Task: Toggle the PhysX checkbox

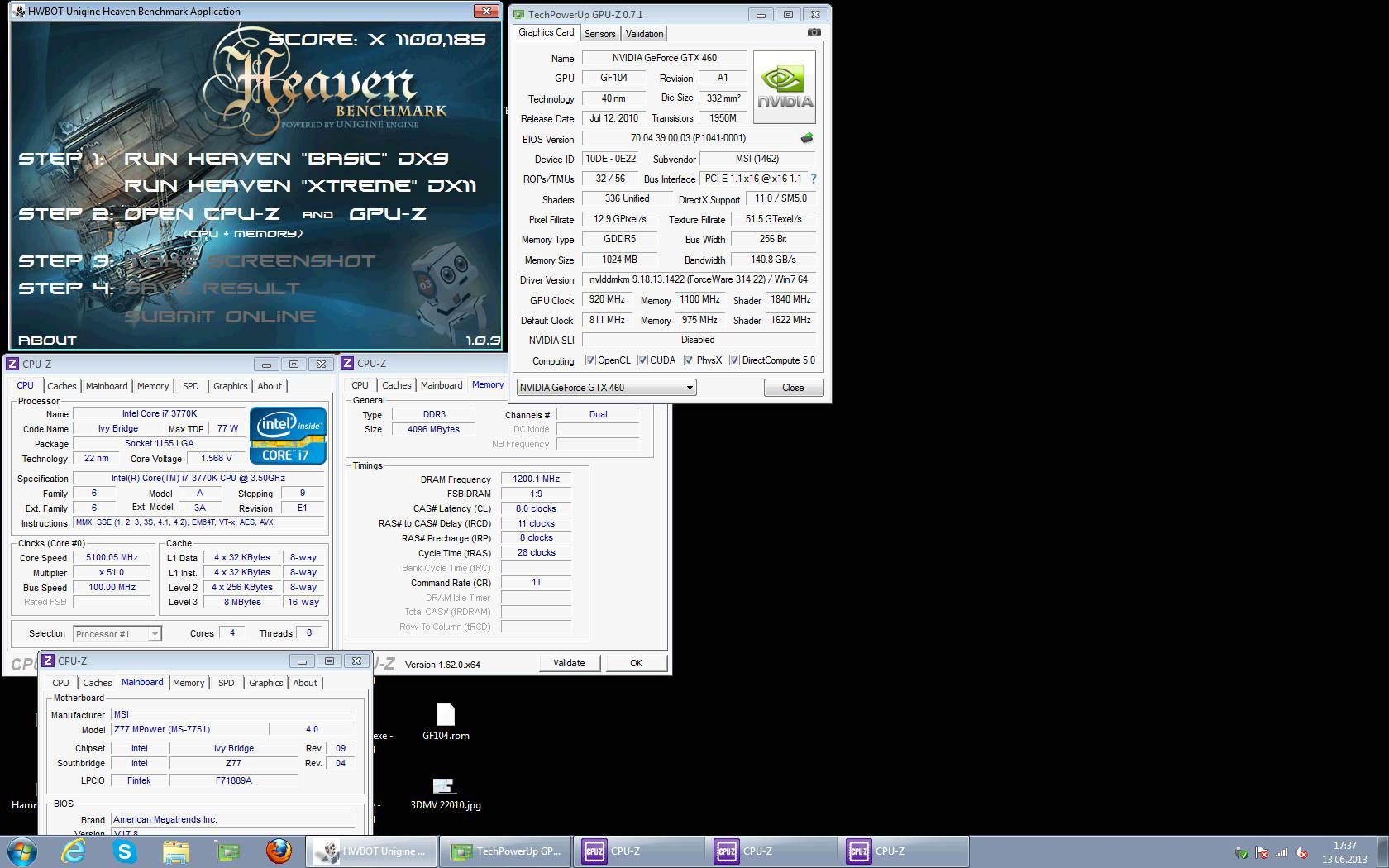Action: 689,360
